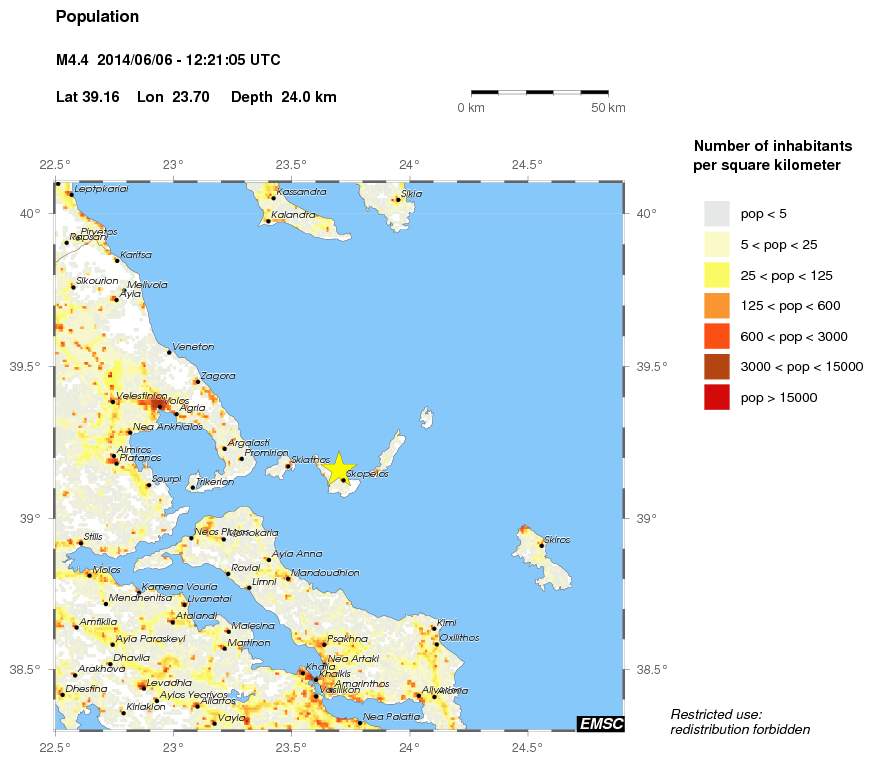Viewport: 873px width, 762px height.
Task: Click the Kassandra city marker dot
Action: coord(273,198)
